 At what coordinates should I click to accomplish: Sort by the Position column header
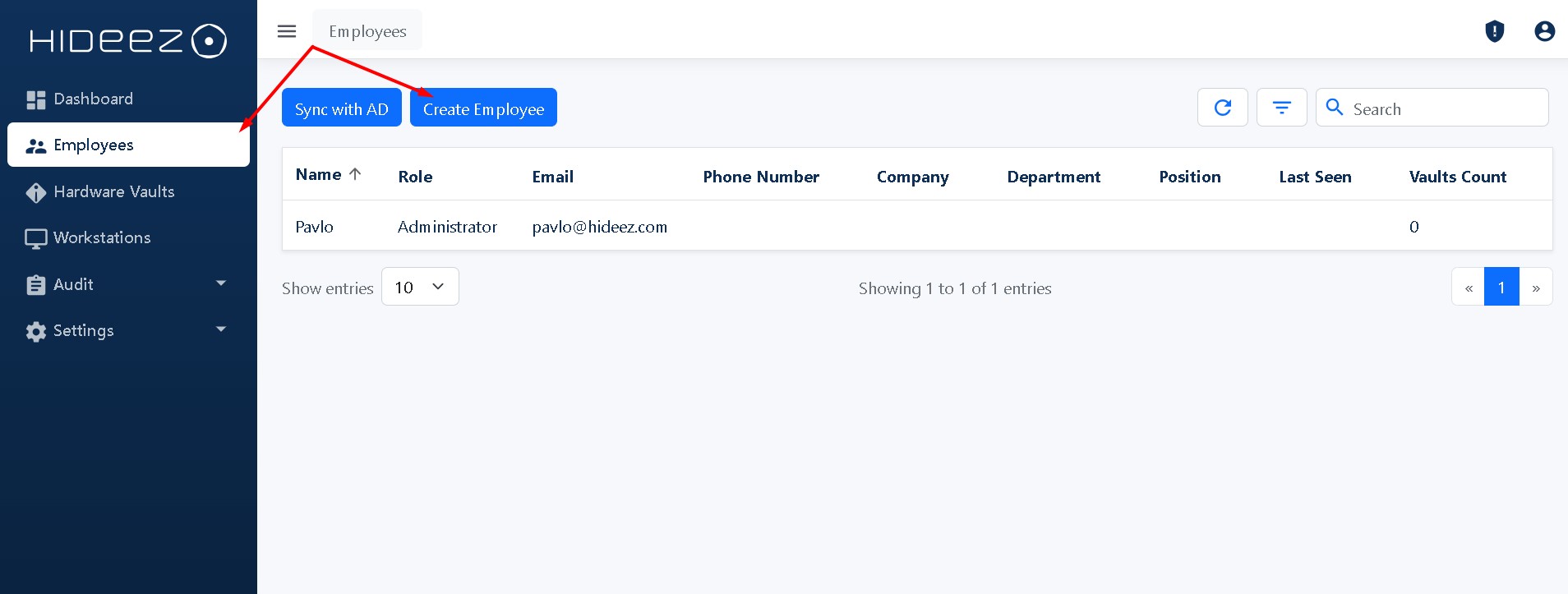1190,177
